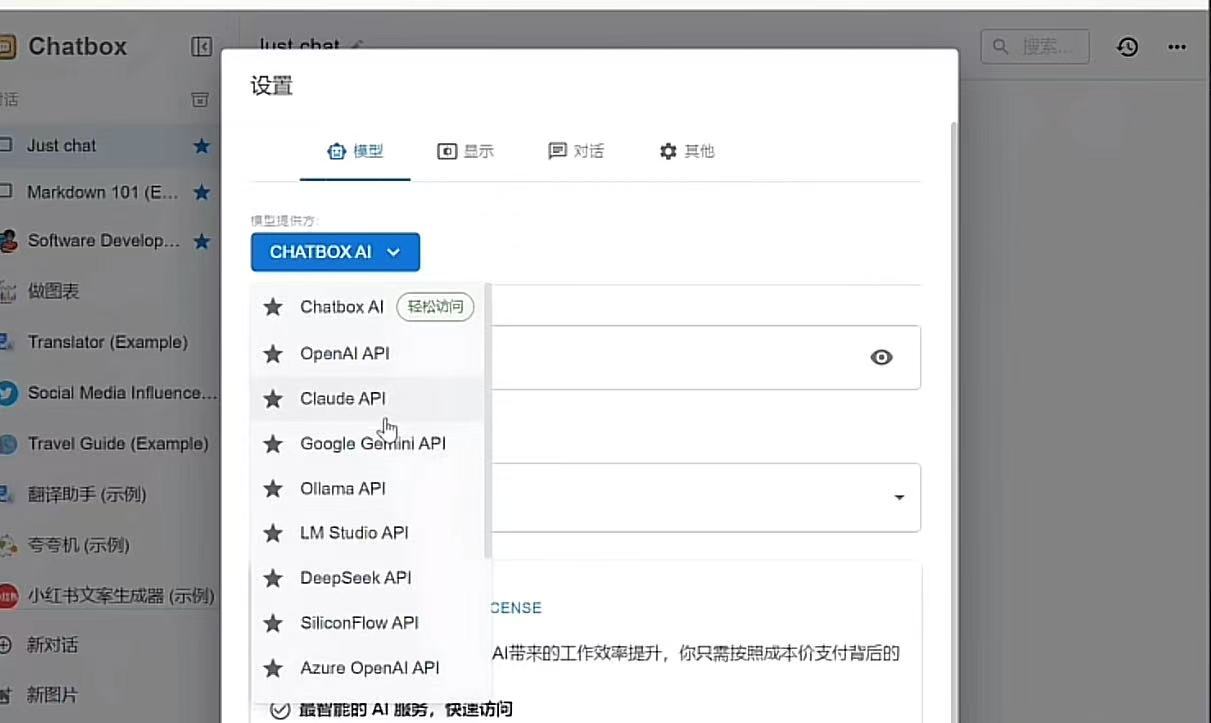The width and height of the screenshot is (1211, 723).
Task: Switch to the 其他 settings tab
Action: [687, 151]
